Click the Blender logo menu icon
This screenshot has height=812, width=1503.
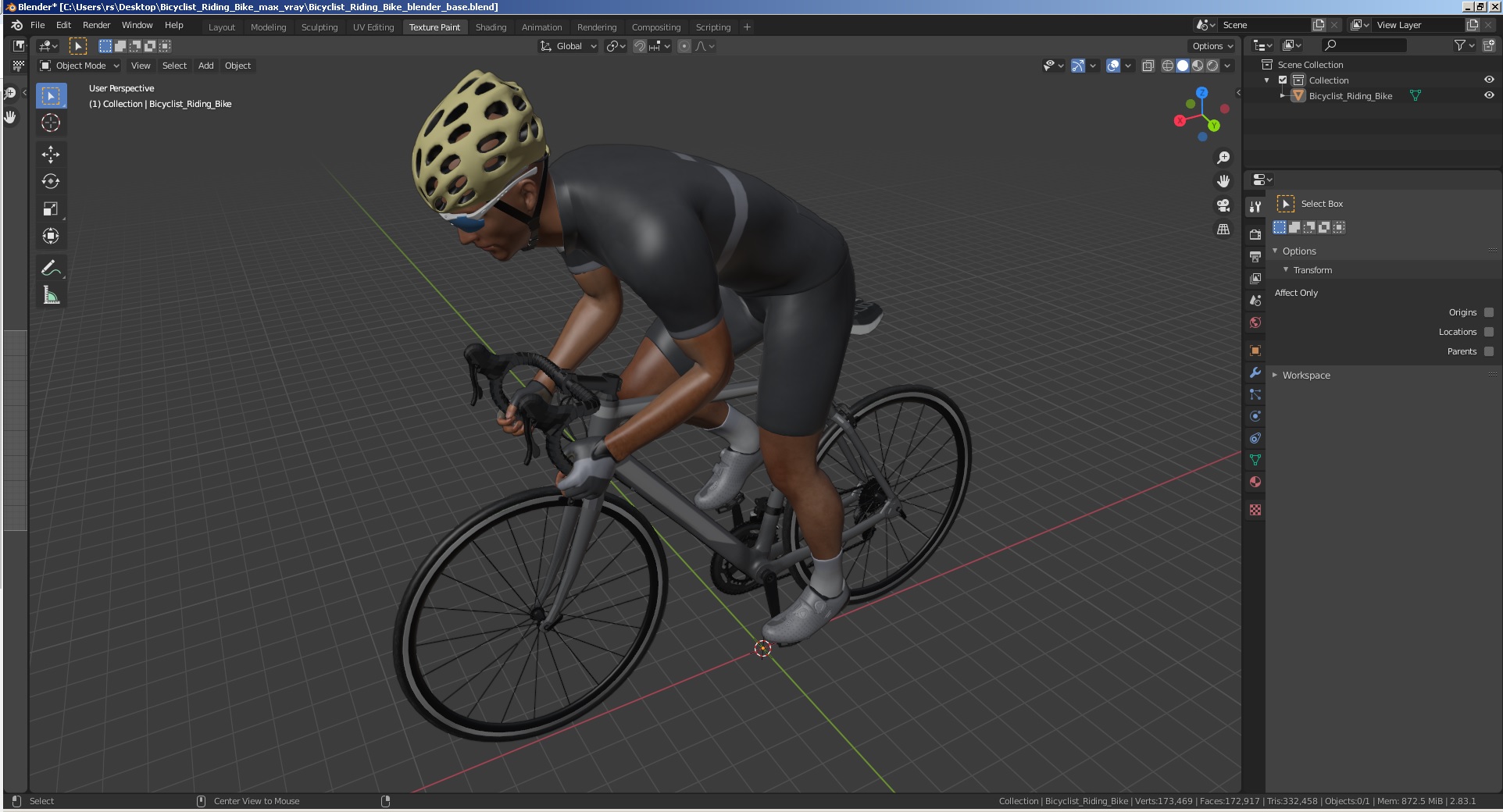(16, 25)
